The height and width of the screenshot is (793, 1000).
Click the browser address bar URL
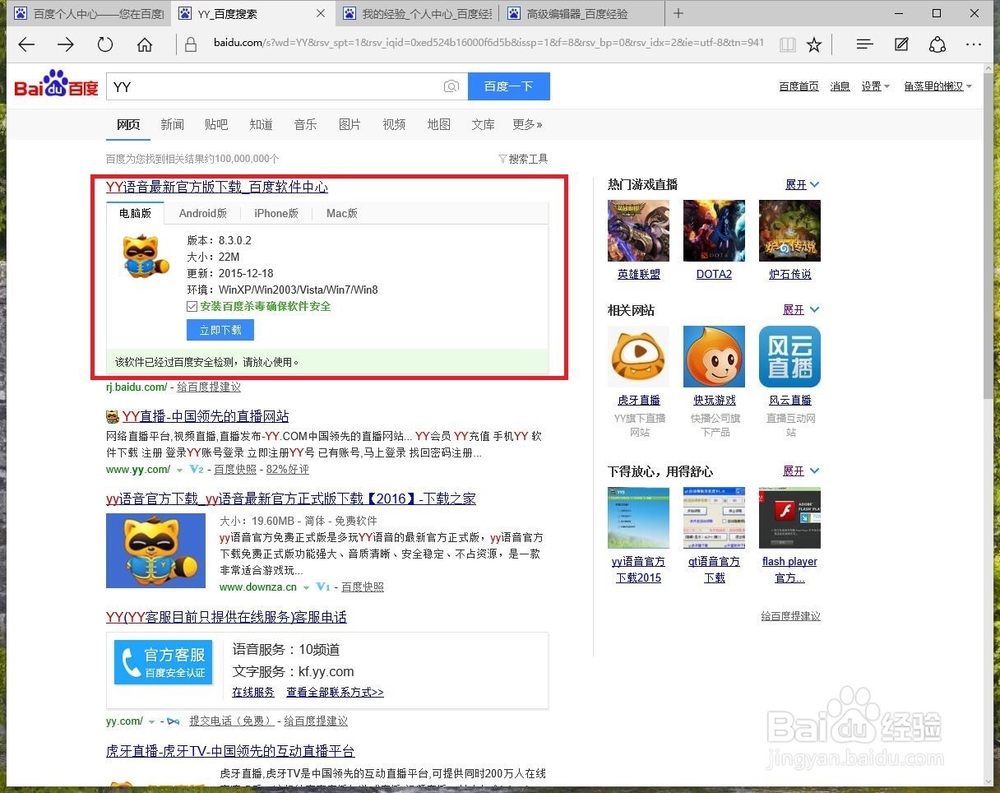click(x=488, y=43)
